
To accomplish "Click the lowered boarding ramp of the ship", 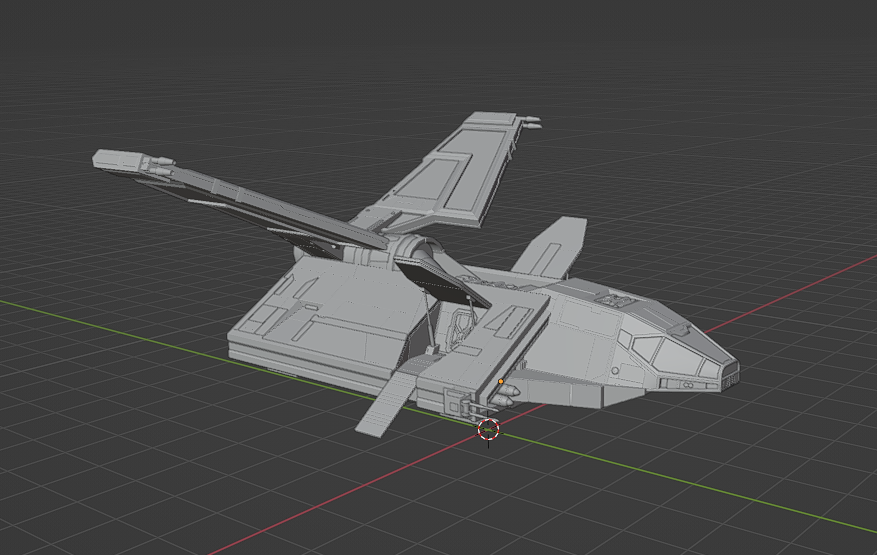I will tap(386, 403).
